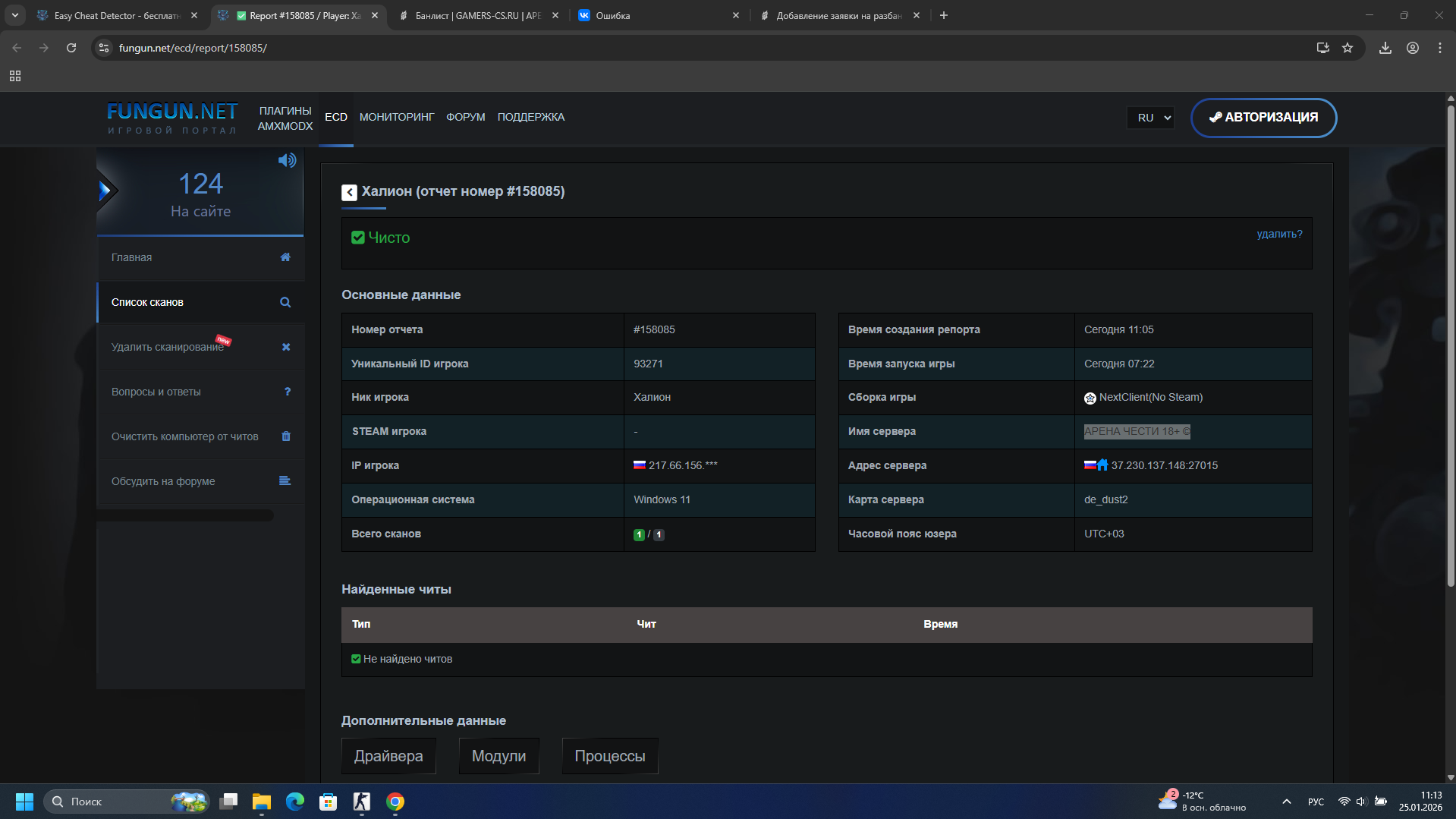Screen dimensions: 1456x819
Task: Click the АВТОРИЗАЦИЯ button
Action: tap(1264, 118)
